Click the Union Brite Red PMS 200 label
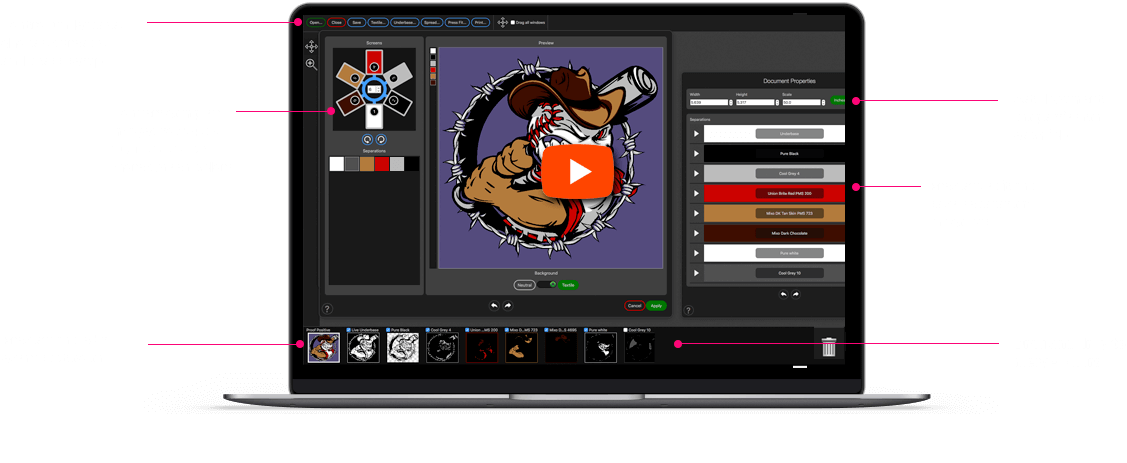The image size is (1127, 463). [789, 193]
